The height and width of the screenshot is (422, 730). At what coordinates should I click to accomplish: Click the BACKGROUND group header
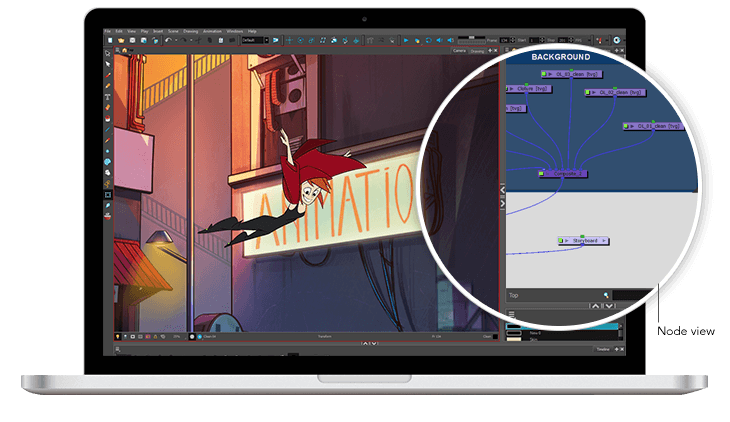tap(561, 57)
